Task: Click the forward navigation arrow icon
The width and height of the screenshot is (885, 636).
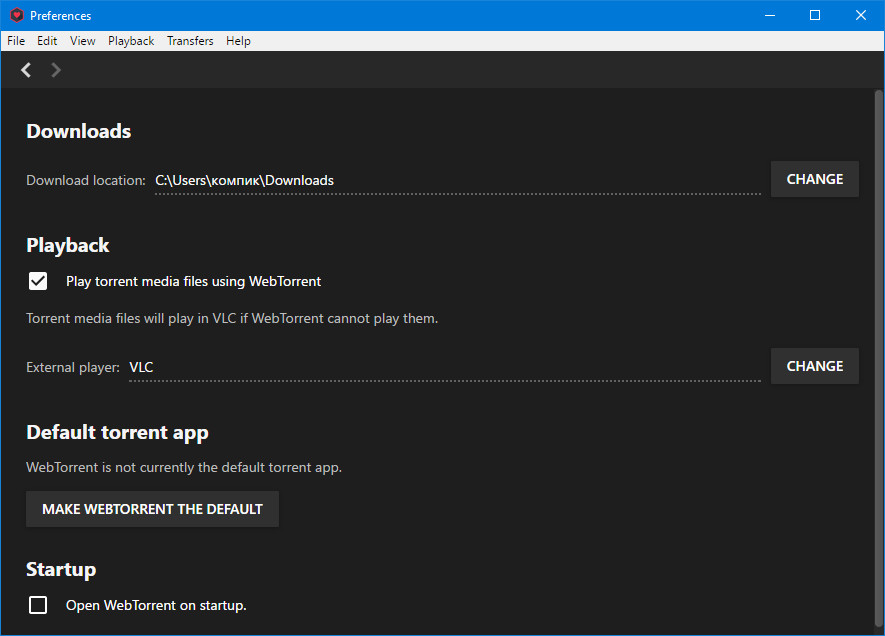Action: 55,70
